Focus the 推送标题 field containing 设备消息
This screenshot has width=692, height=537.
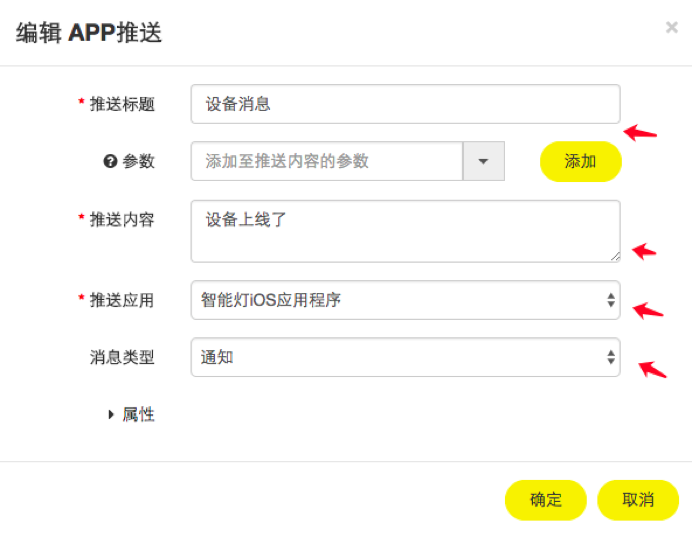click(x=405, y=104)
